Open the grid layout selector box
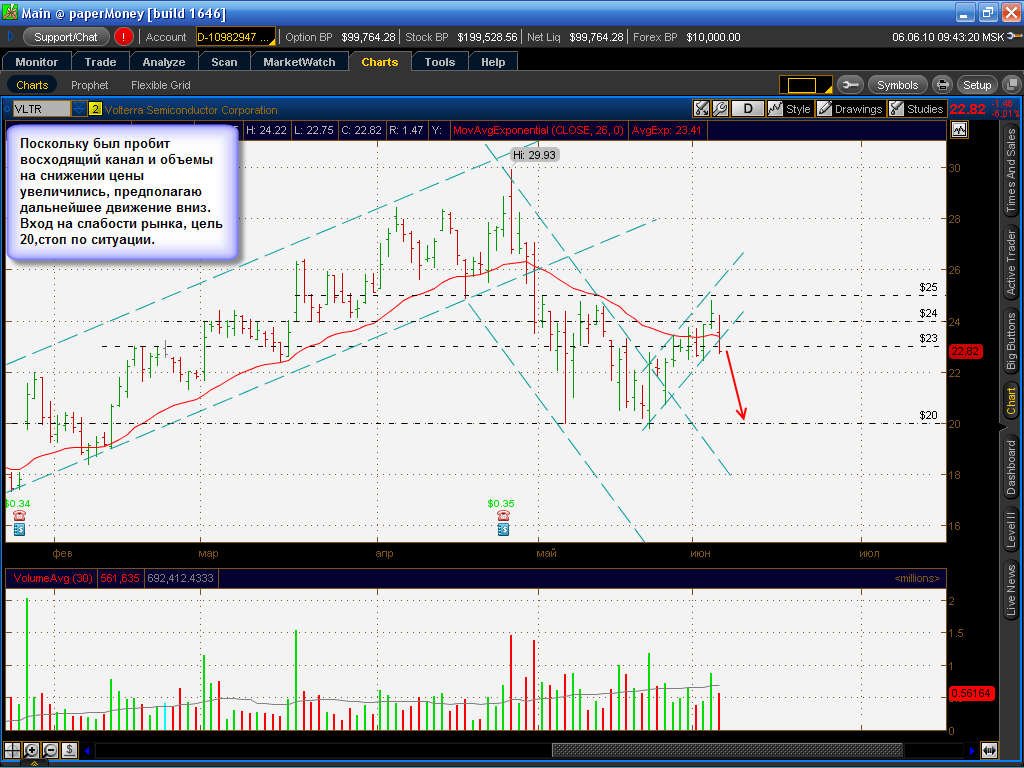The height and width of the screenshot is (768, 1024). 805,85
